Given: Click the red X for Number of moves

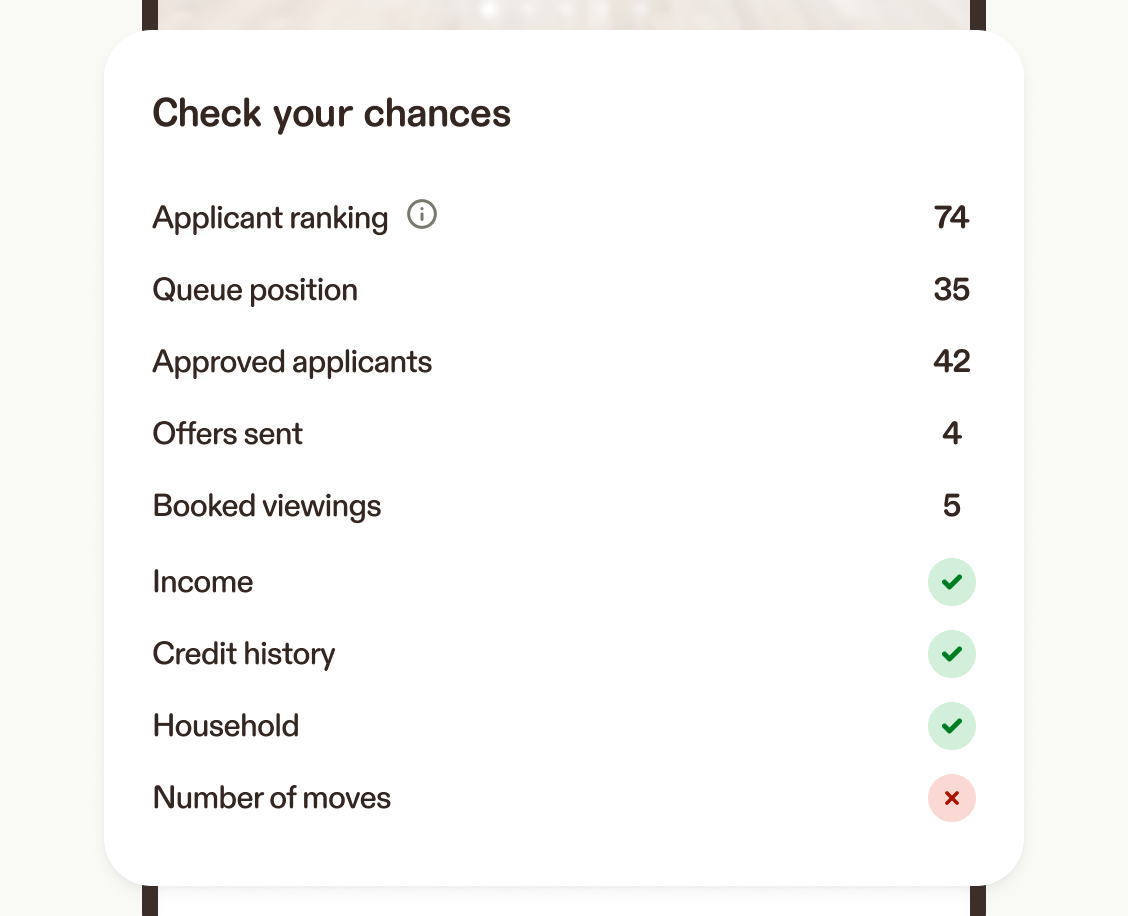Looking at the screenshot, I should tap(951, 798).
